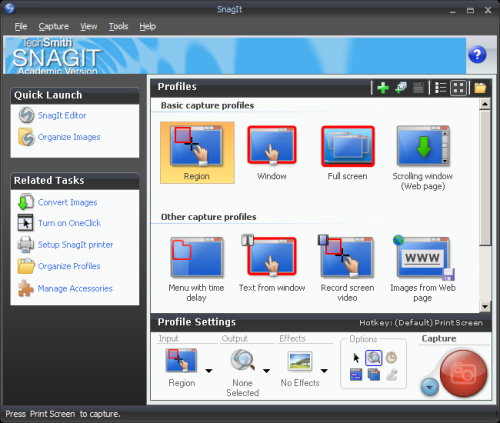The width and height of the screenshot is (500, 423).
Task: Select the Full screen capture profile
Action: [x=347, y=153]
